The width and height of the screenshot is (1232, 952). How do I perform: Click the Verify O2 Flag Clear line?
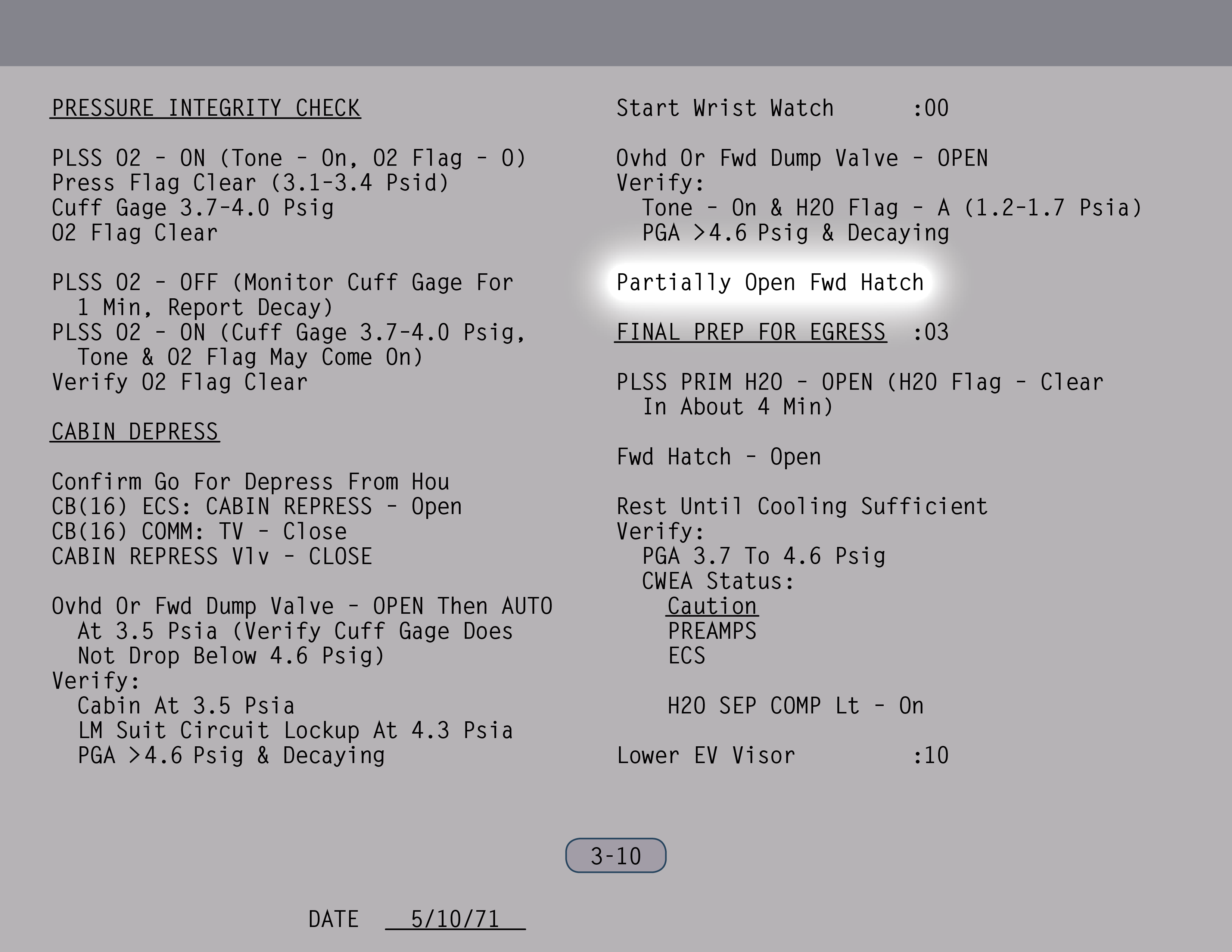tap(180, 382)
